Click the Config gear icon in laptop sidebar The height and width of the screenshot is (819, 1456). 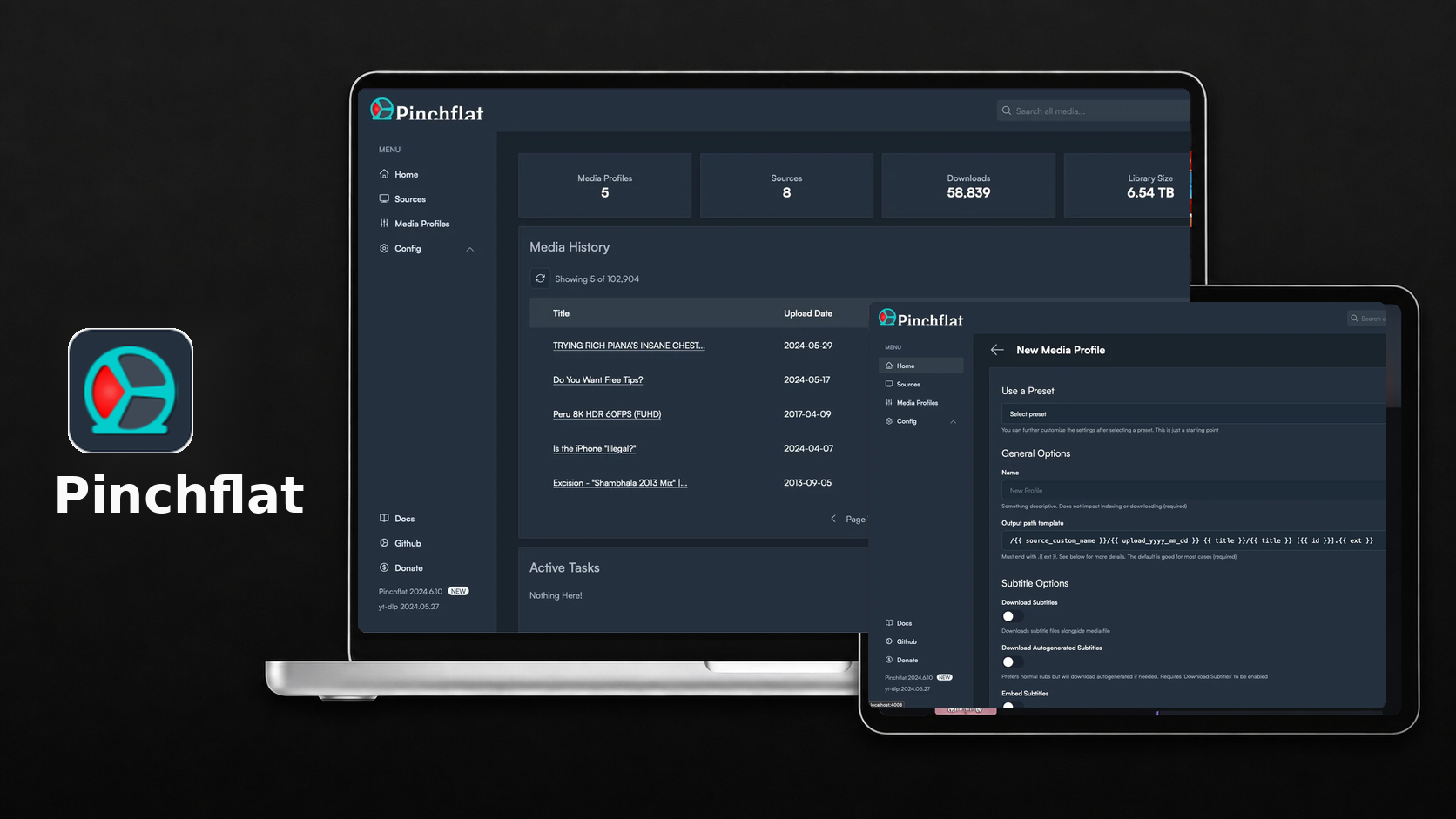click(x=384, y=248)
